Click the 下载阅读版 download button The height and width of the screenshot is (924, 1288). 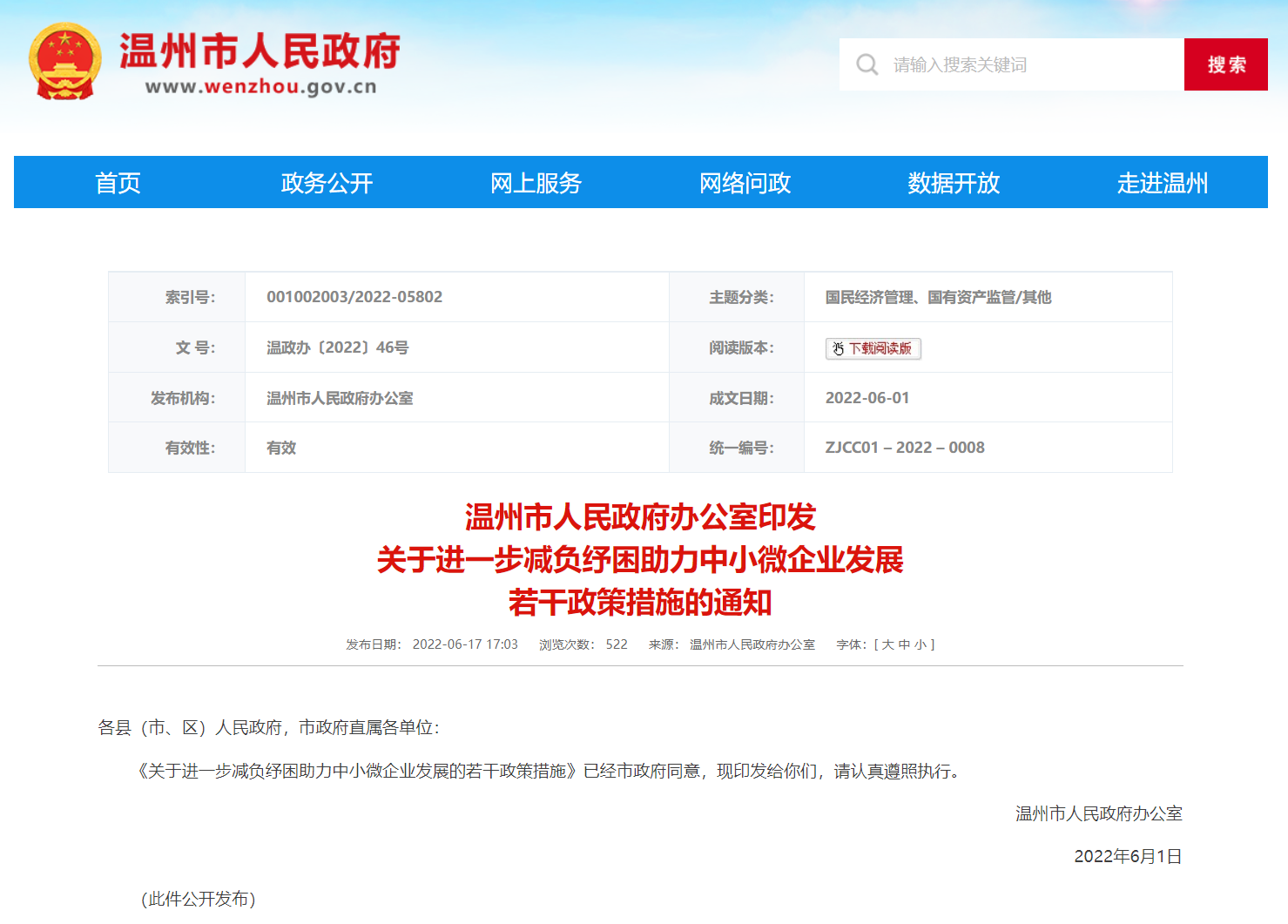point(873,348)
